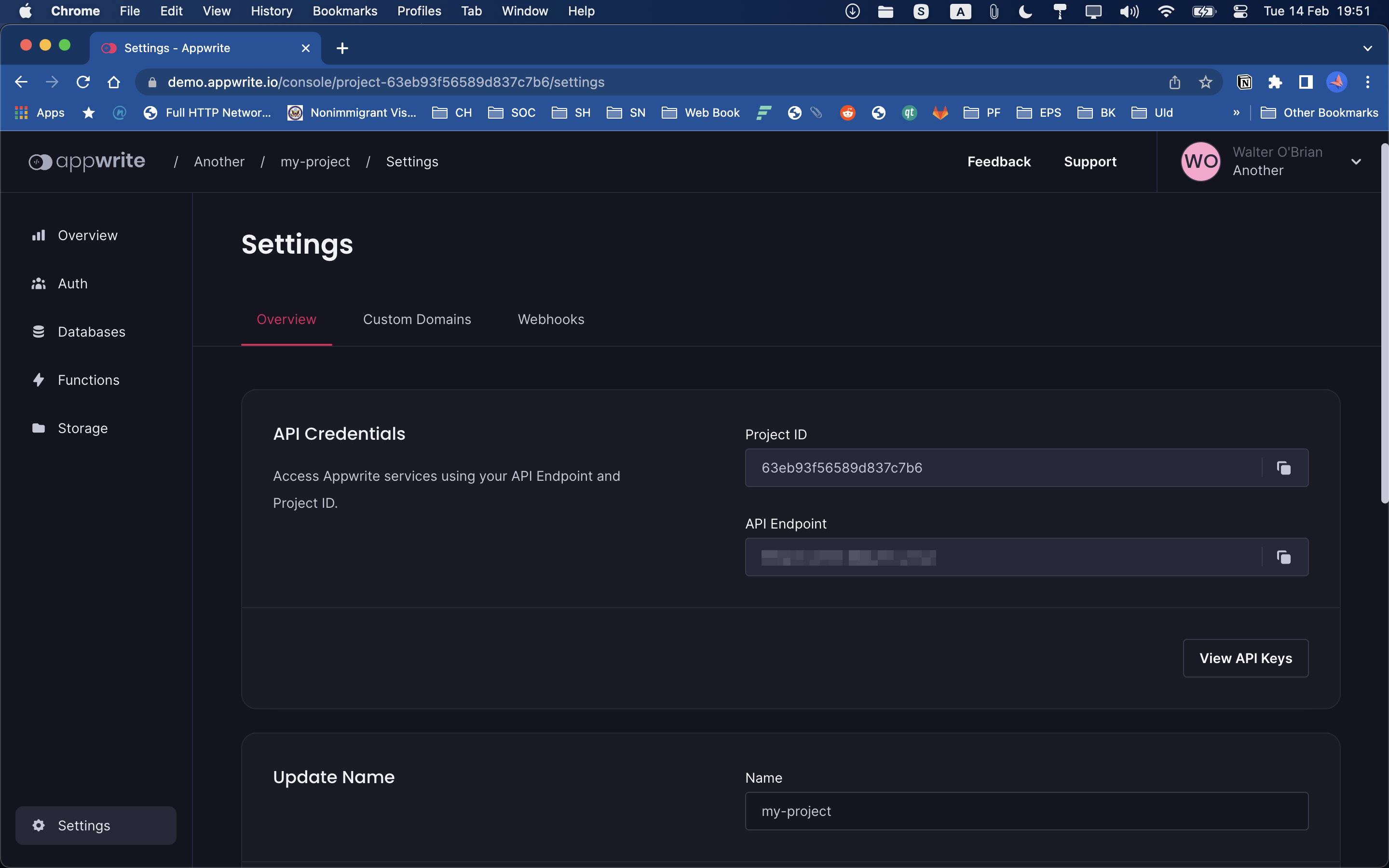This screenshot has width=1389, height=868.
Task: Open the PF bookmarks folder
Action: coord(982,112)
